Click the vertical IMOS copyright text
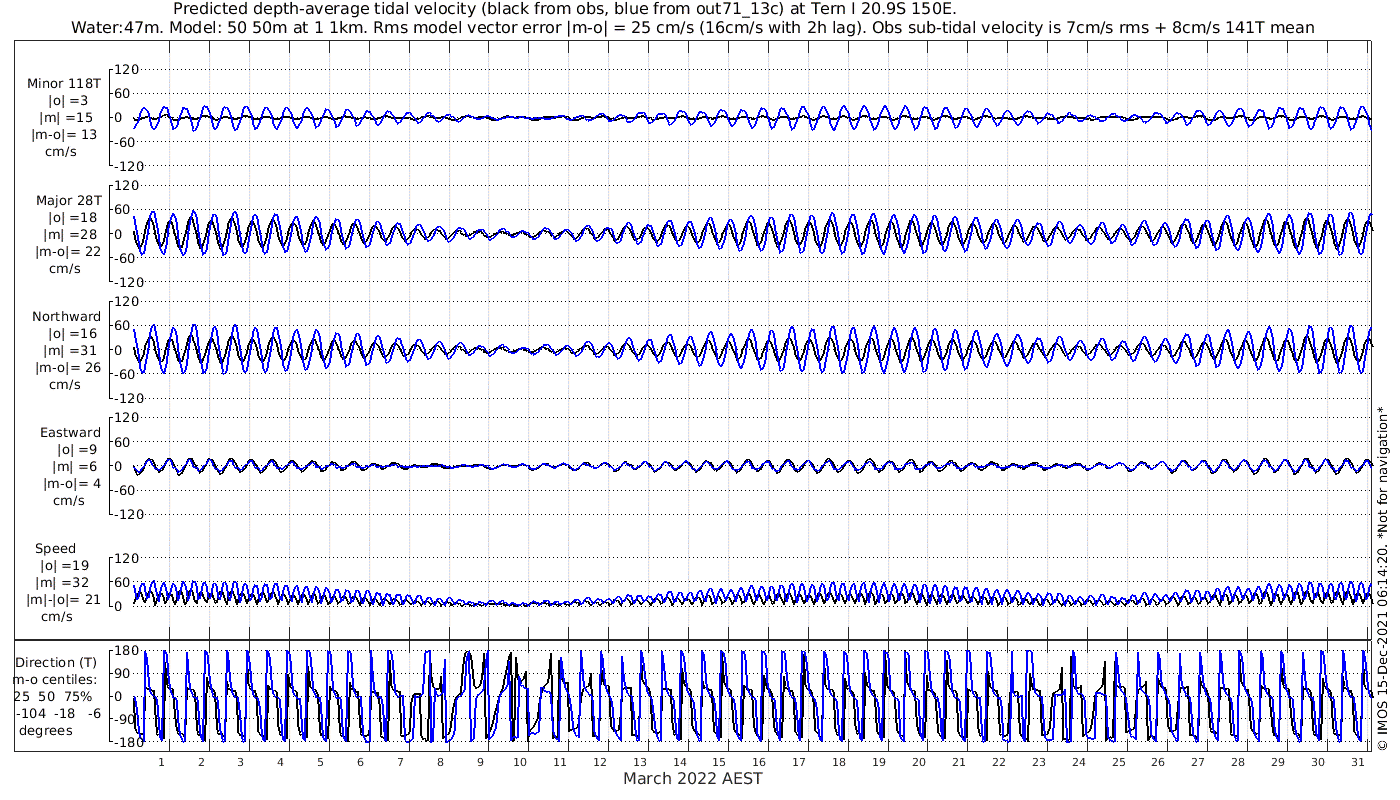This screenshot has width=1400, height=800. point(1383,578)
